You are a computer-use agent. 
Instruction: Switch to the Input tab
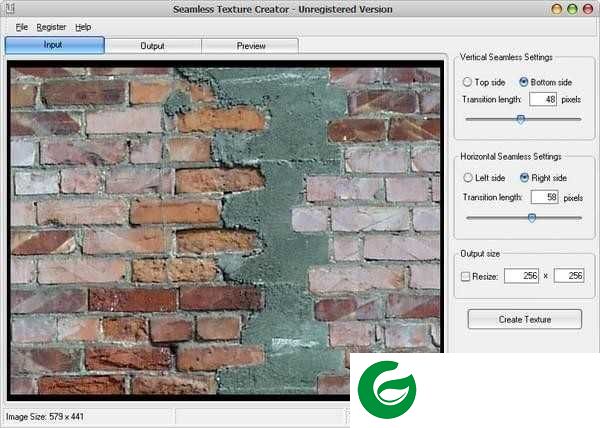[55, 45]
